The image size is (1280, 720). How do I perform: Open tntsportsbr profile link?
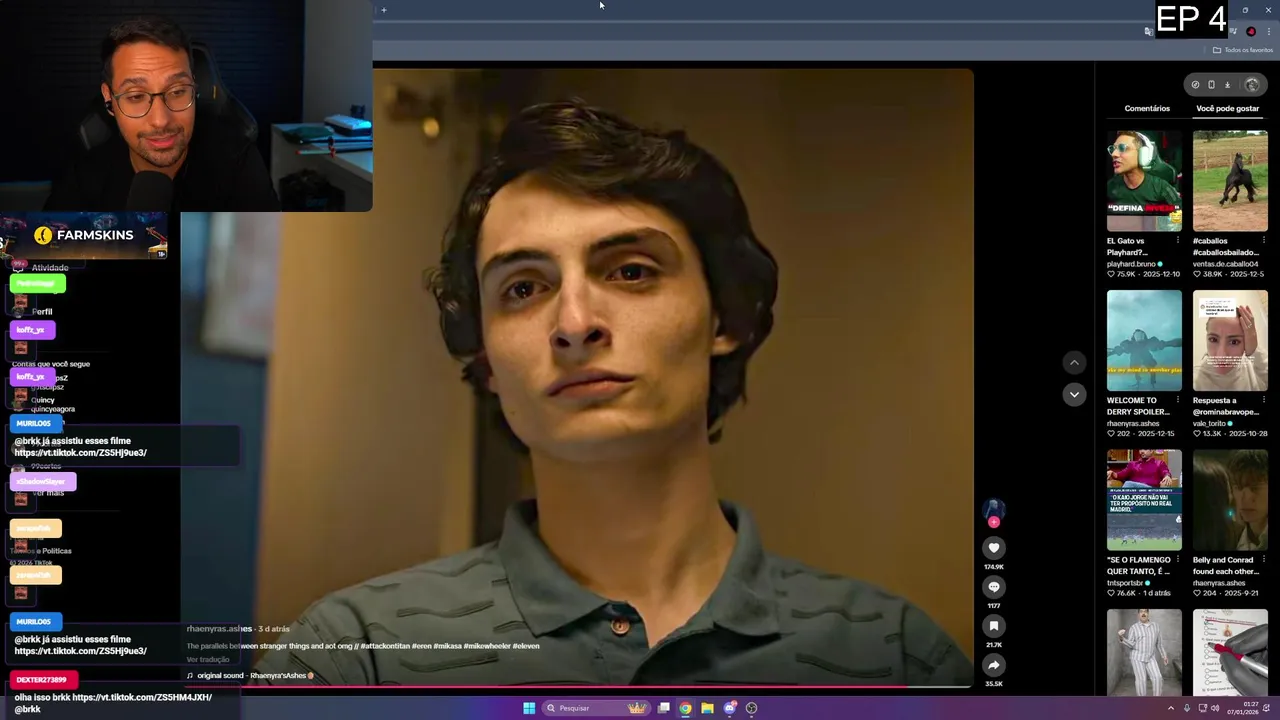[1126, 583]
